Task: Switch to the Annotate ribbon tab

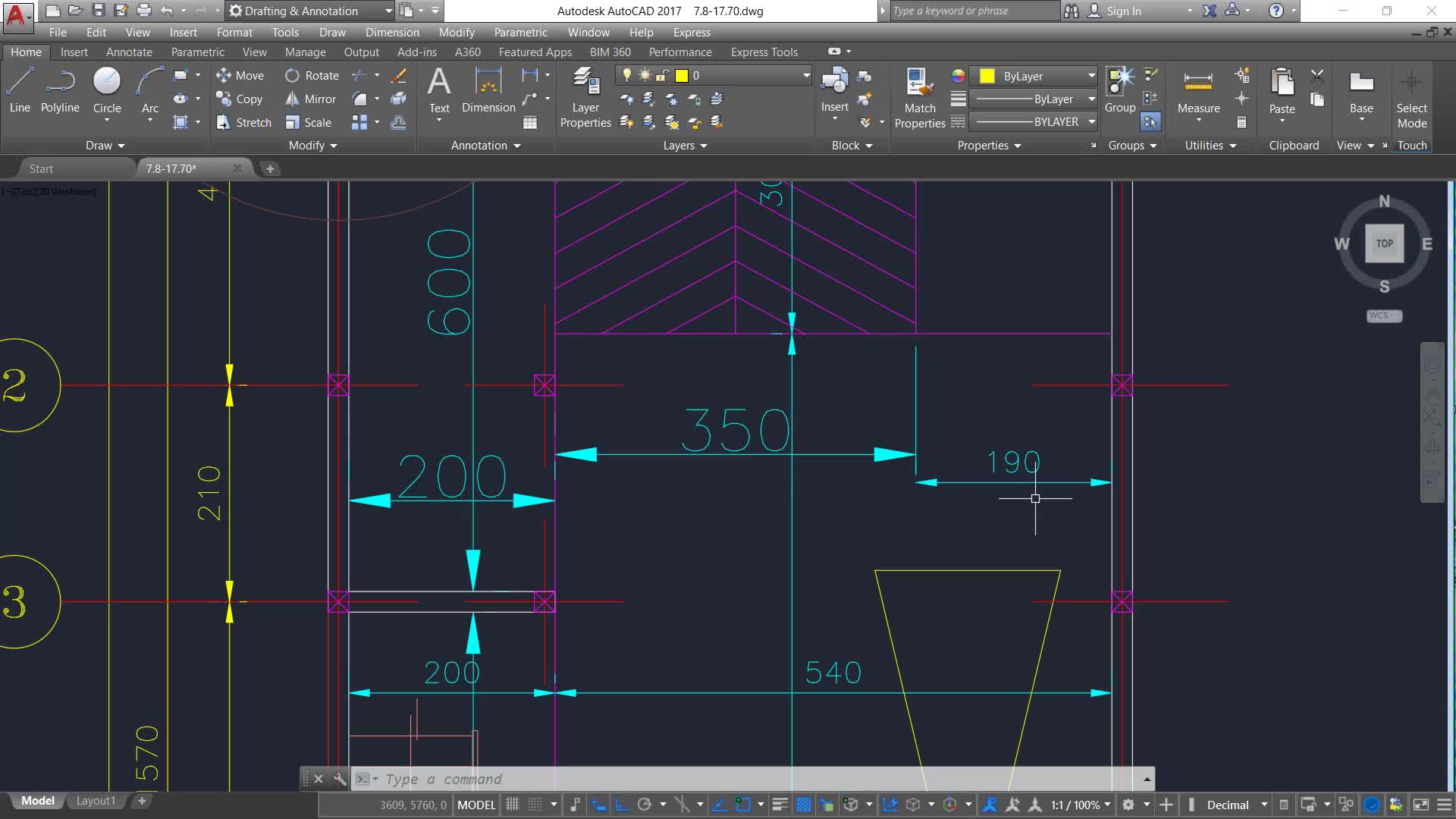Action: click(129, 52)
